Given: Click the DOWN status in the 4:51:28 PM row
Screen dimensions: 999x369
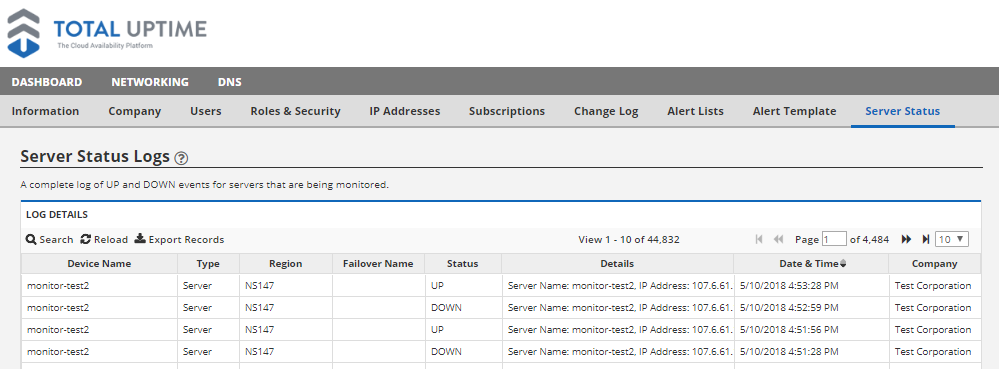Looking at the screenshot, I should point(446,352).
